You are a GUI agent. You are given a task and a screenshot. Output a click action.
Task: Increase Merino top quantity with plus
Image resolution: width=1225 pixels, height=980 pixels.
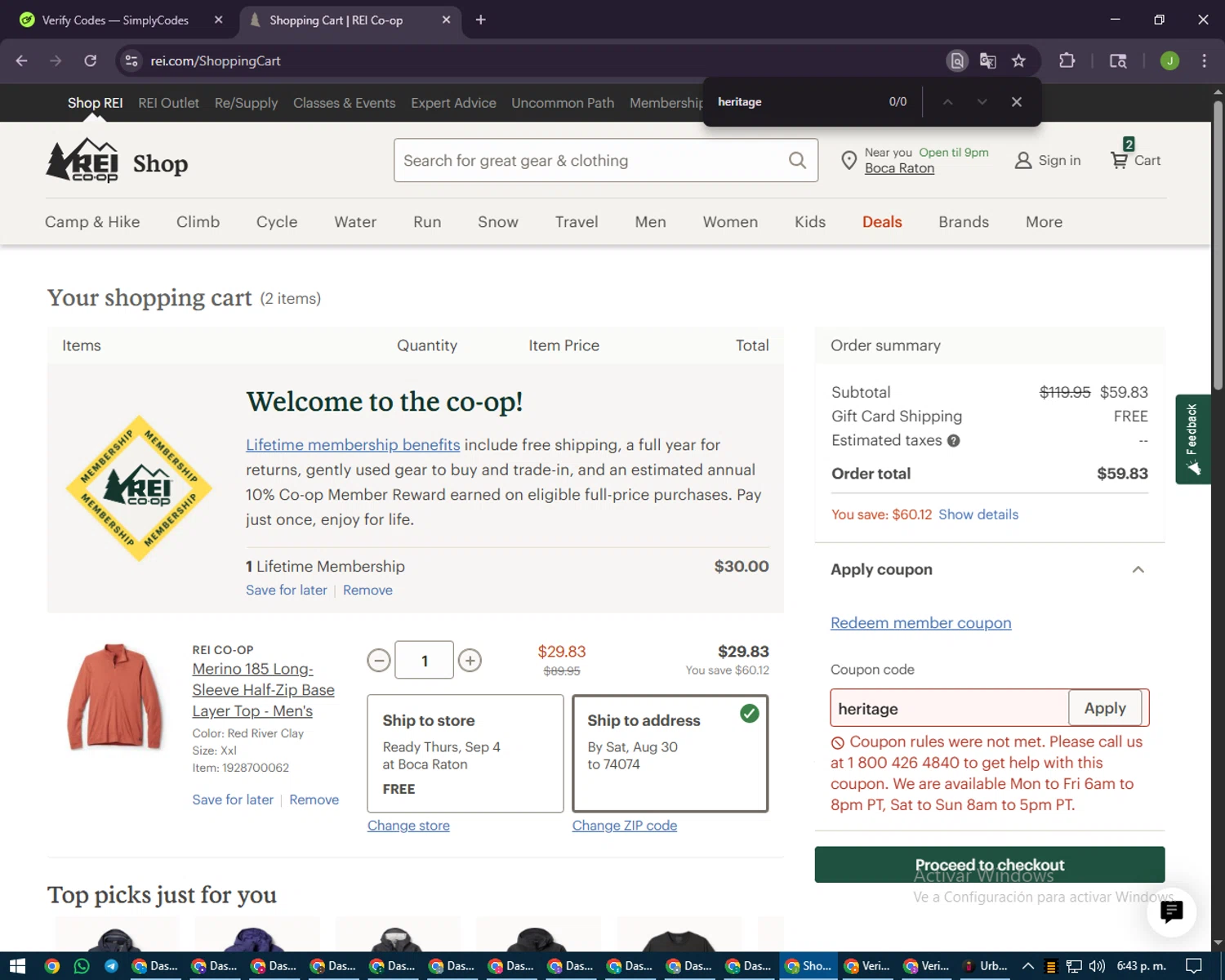[470, 660]
